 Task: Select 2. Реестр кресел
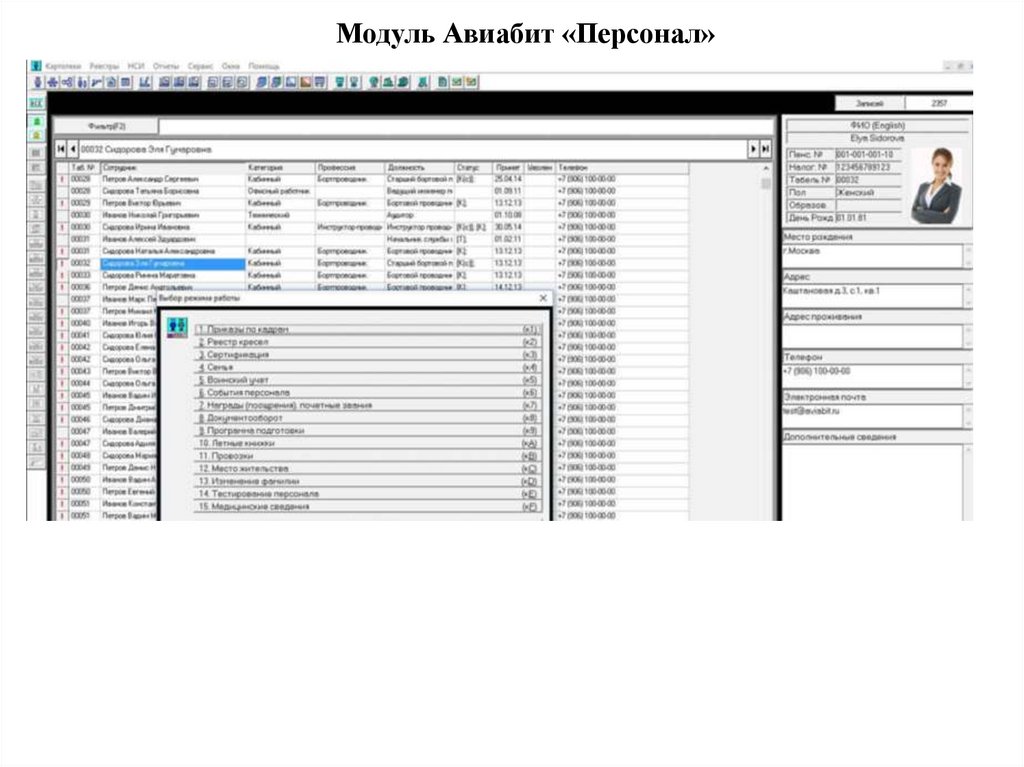pos(368,342)
